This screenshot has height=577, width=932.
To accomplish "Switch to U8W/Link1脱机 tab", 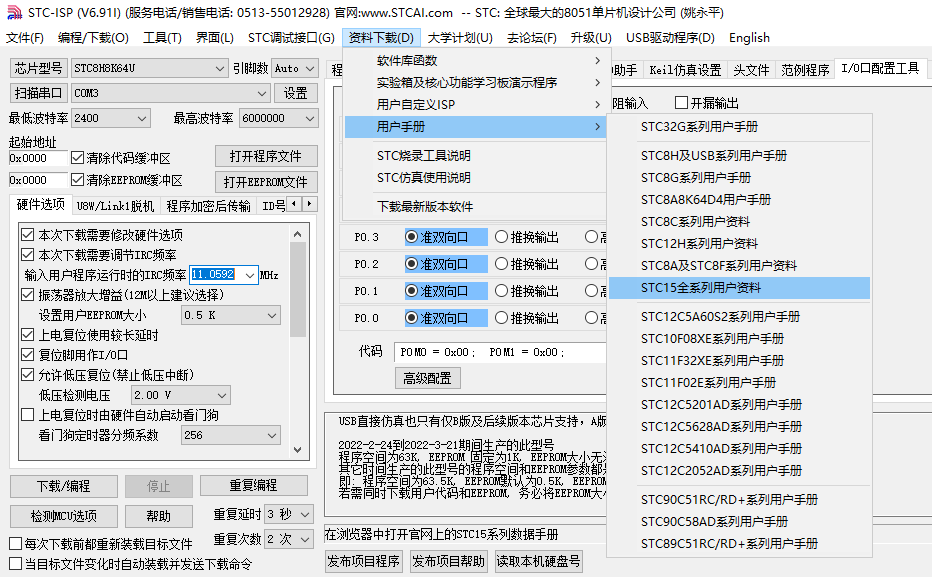I will click(115, 206).
